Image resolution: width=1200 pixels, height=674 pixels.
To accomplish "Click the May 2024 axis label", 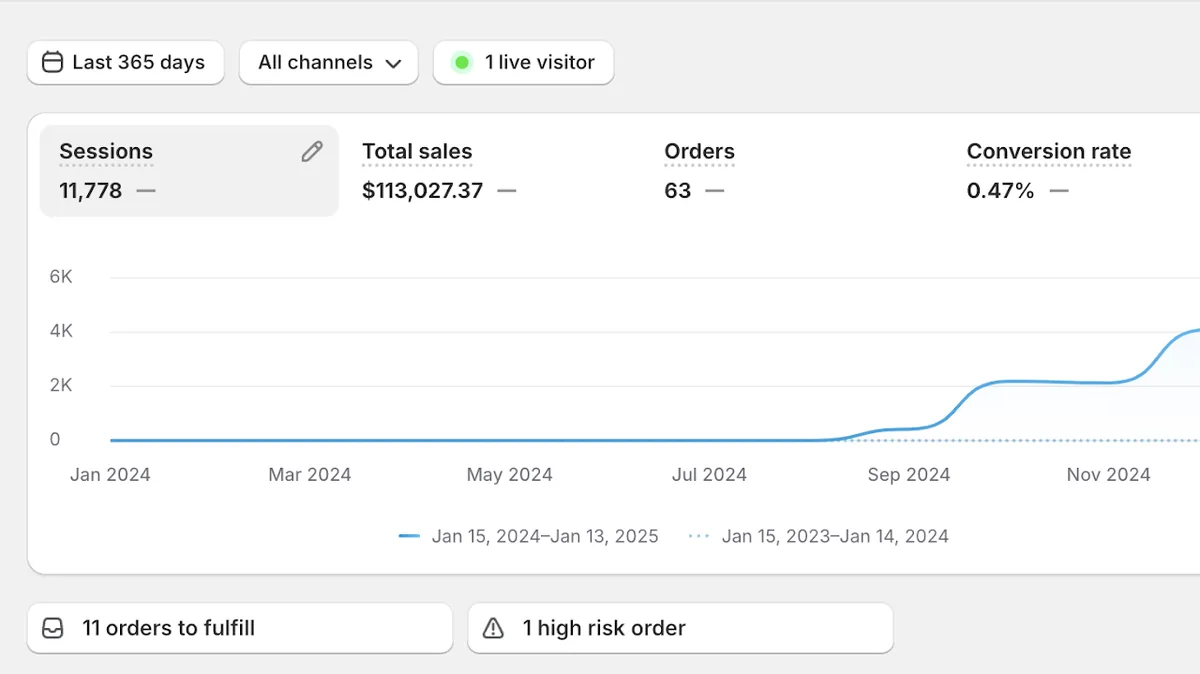I will click(510, 475).
